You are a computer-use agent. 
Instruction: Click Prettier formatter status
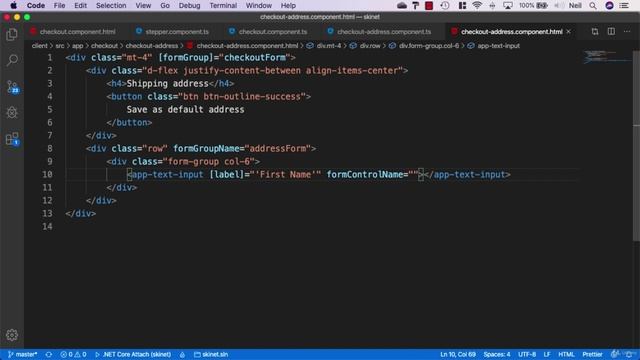[x=592, y=354]
